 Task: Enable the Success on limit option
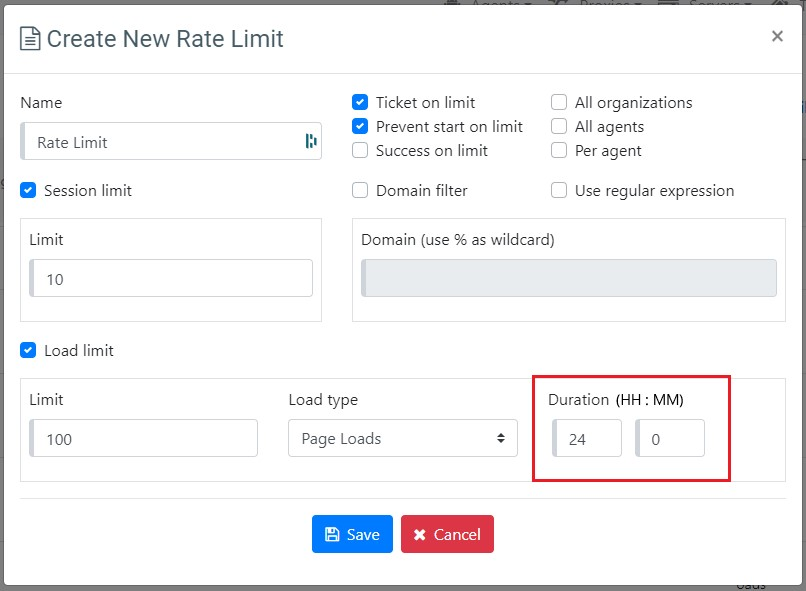point(360,150)
